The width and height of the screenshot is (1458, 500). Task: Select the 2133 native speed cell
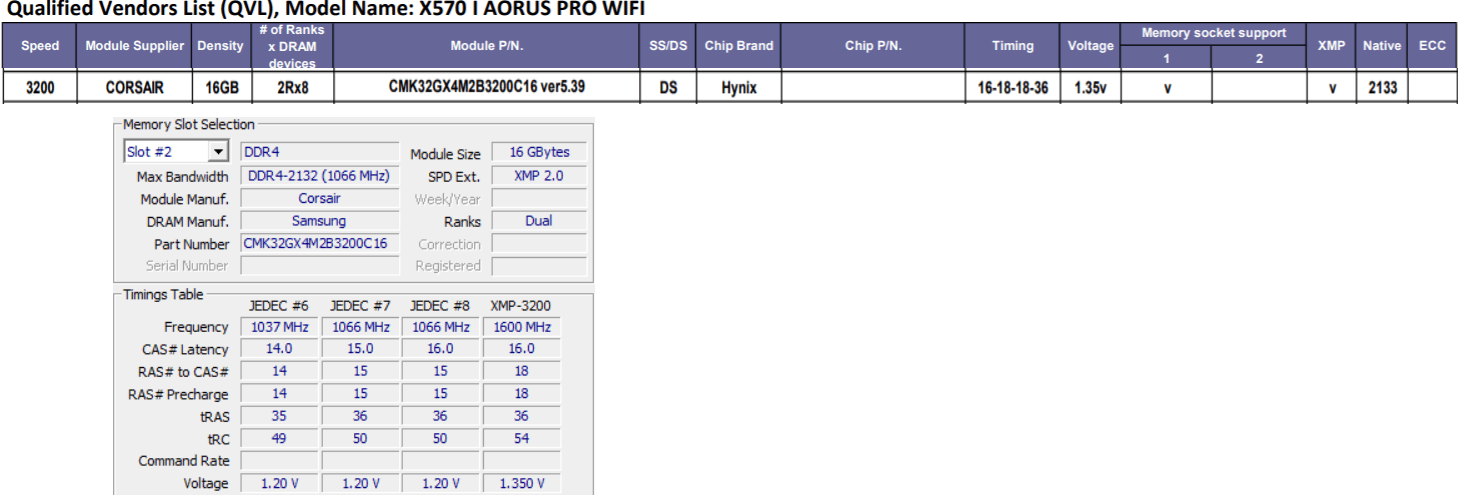click(1382, 88)
